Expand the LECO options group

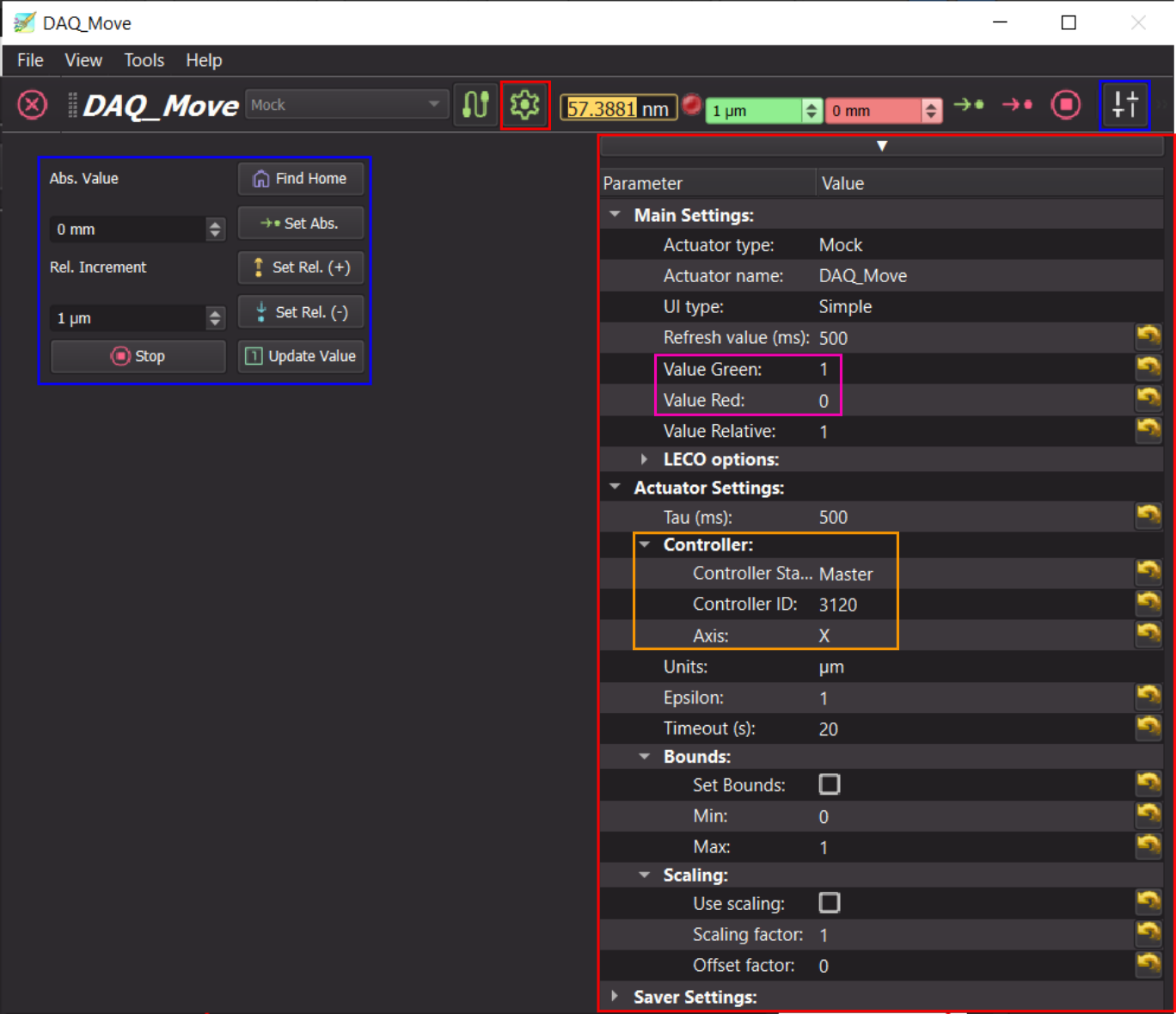[x=645, y=459]
